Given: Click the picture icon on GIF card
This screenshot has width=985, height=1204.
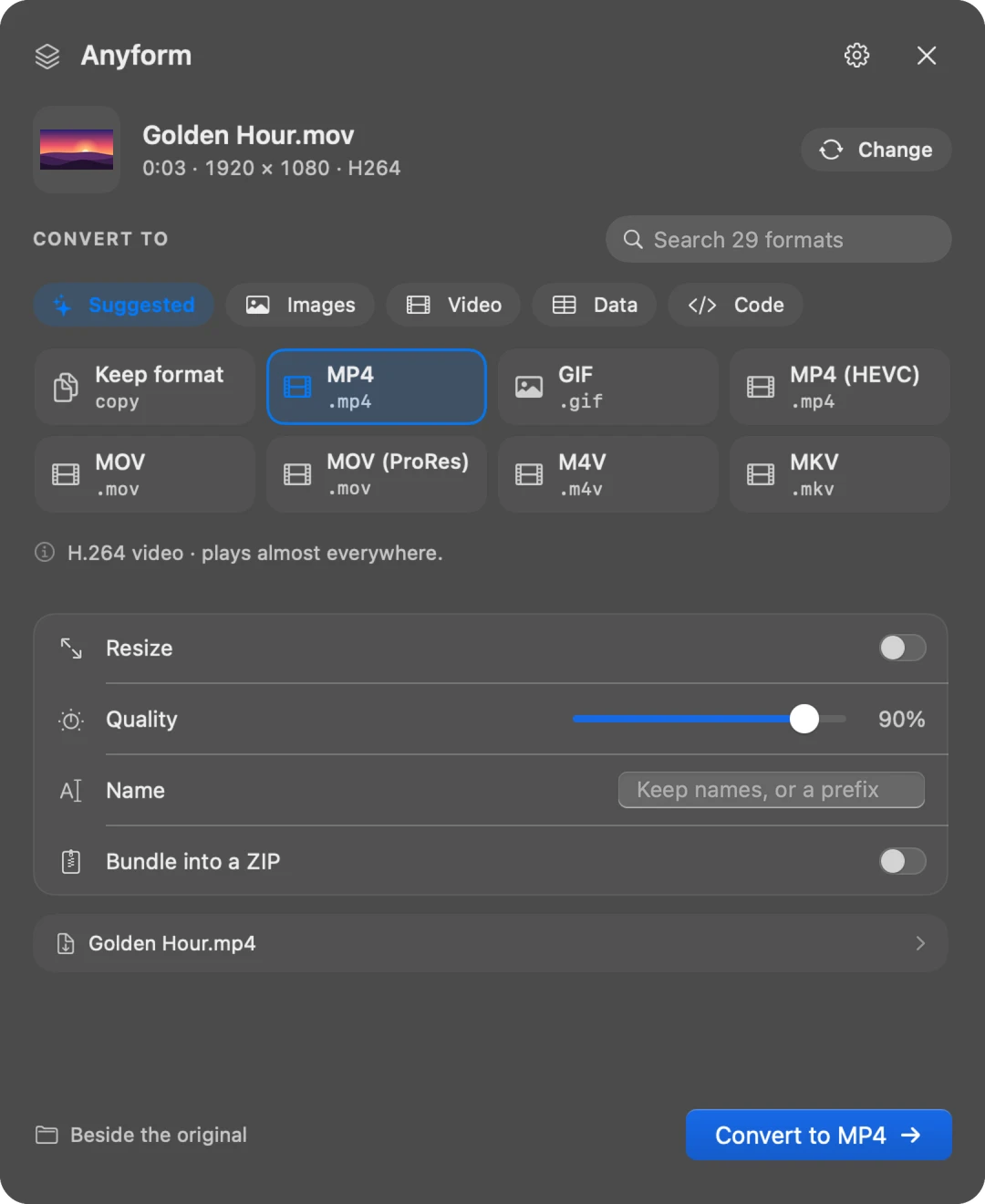Looking at the screenshot, I should click(529, 387).
